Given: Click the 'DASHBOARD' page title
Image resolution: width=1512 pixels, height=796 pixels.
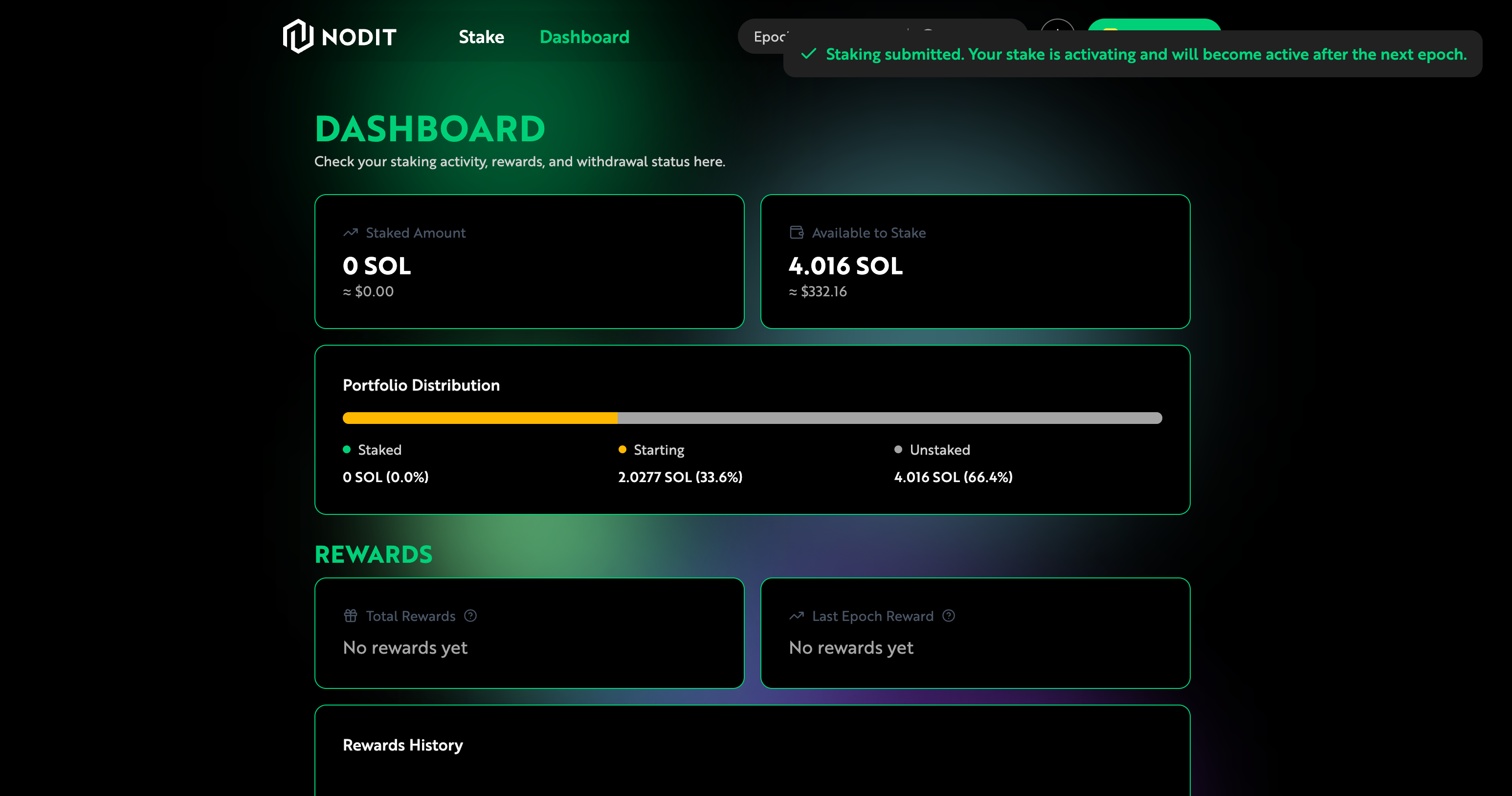Looking at the screenshot, I should (x=430, y=129).
